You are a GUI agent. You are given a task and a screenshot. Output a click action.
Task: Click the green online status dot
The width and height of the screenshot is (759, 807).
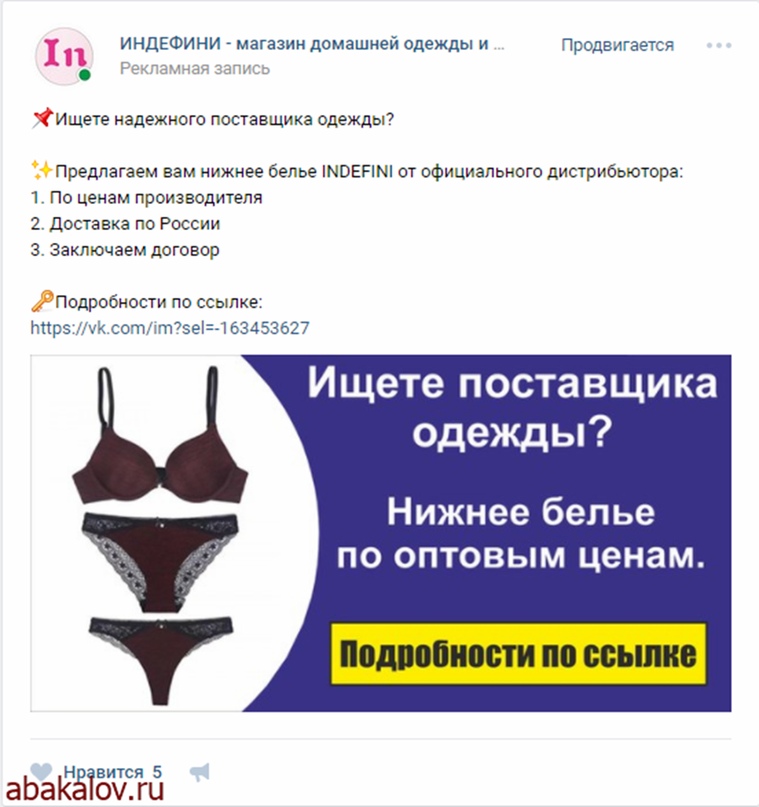point(84,75)
